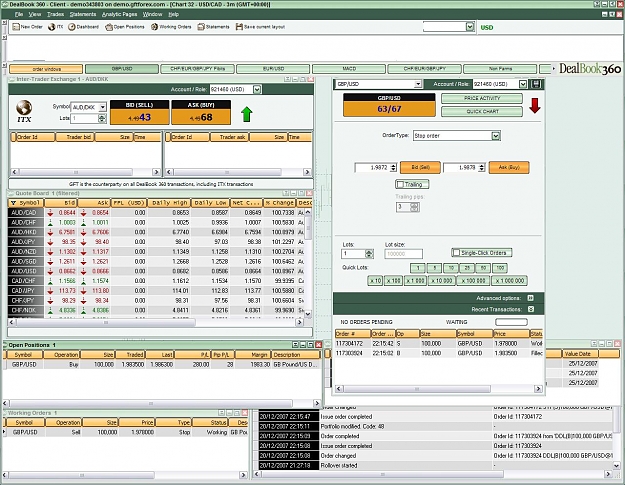Collapse Recent Transactions section
The image size is (625, 485).
531,309
